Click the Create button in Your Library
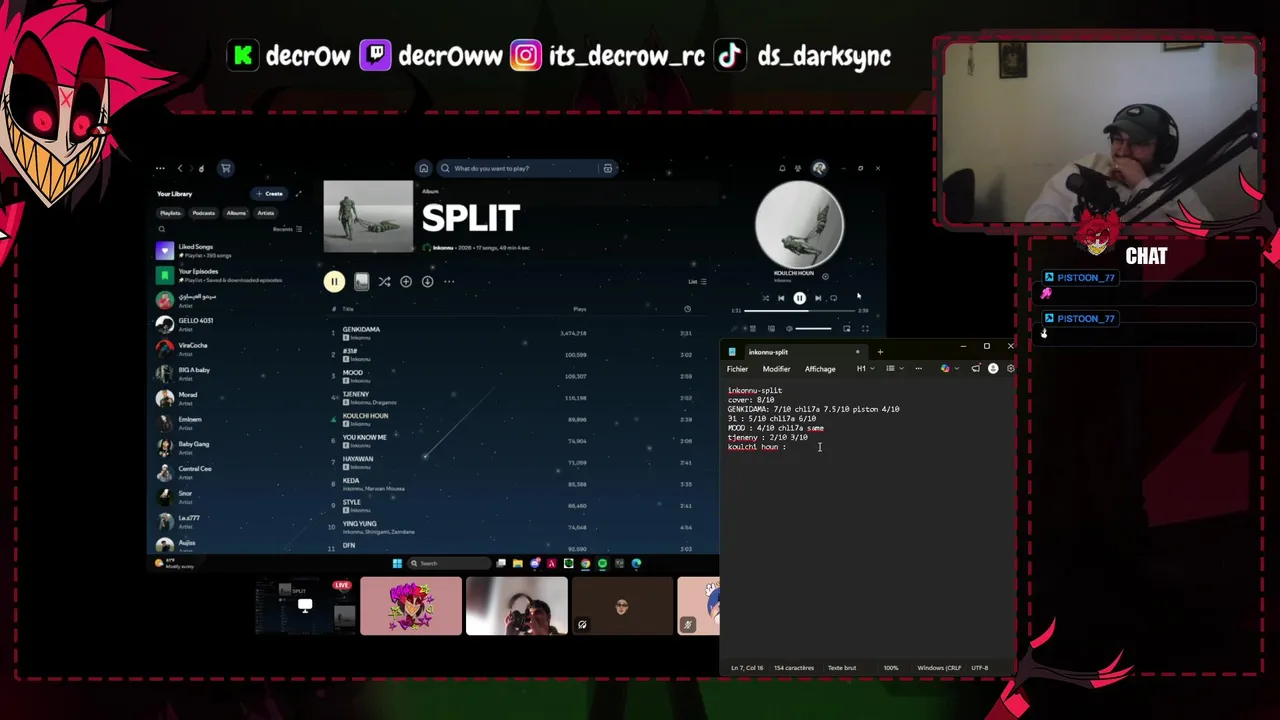Screen dimensions: 1280x720 click(269, 194)
